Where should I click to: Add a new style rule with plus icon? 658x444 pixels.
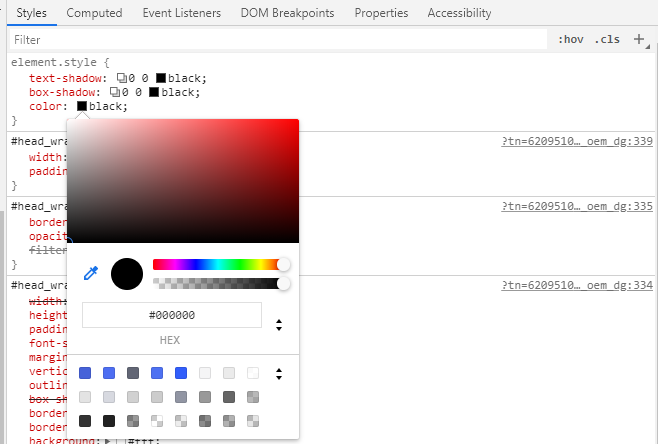[x=639, y=39]
